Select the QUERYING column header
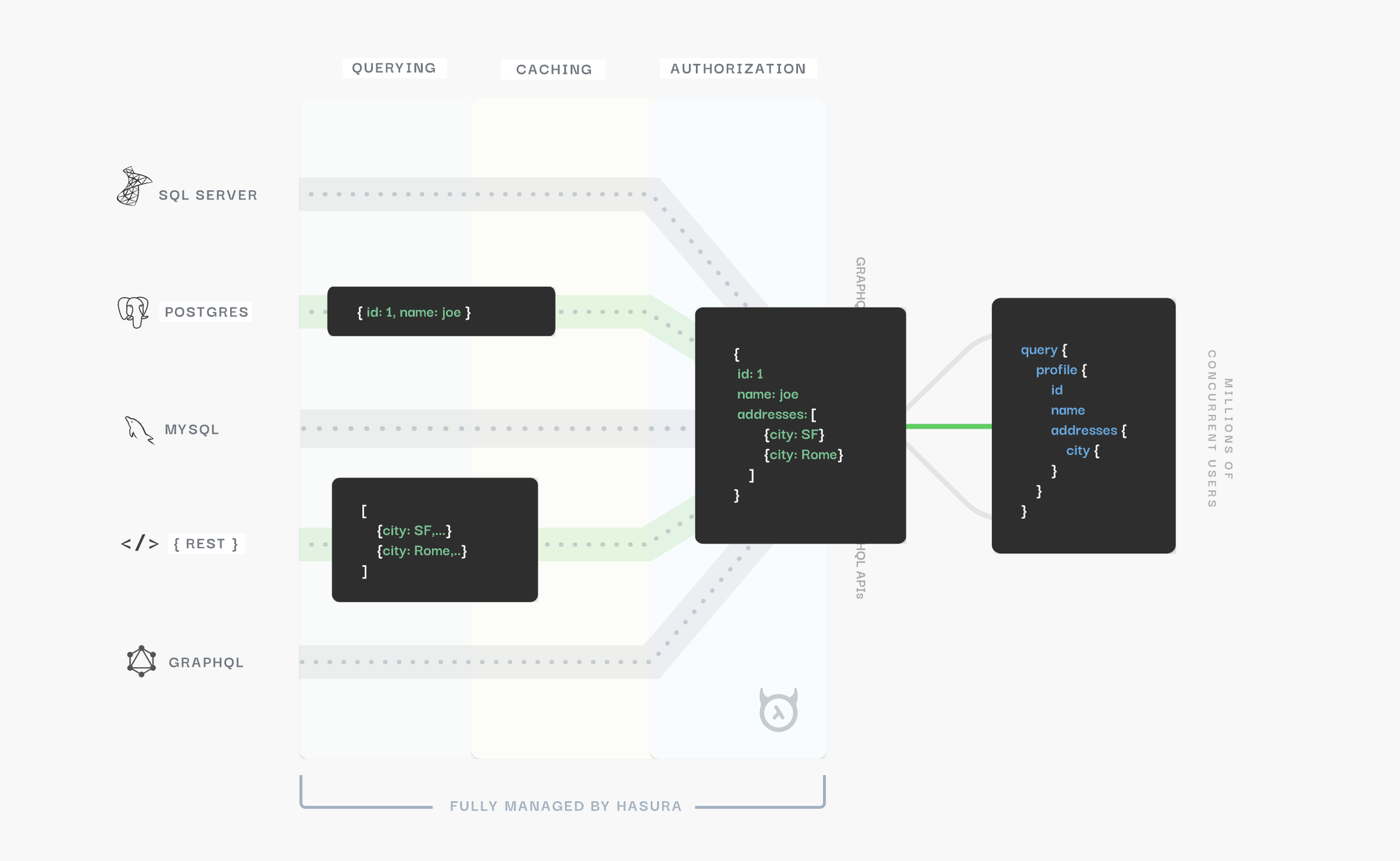 coord(394,68)
